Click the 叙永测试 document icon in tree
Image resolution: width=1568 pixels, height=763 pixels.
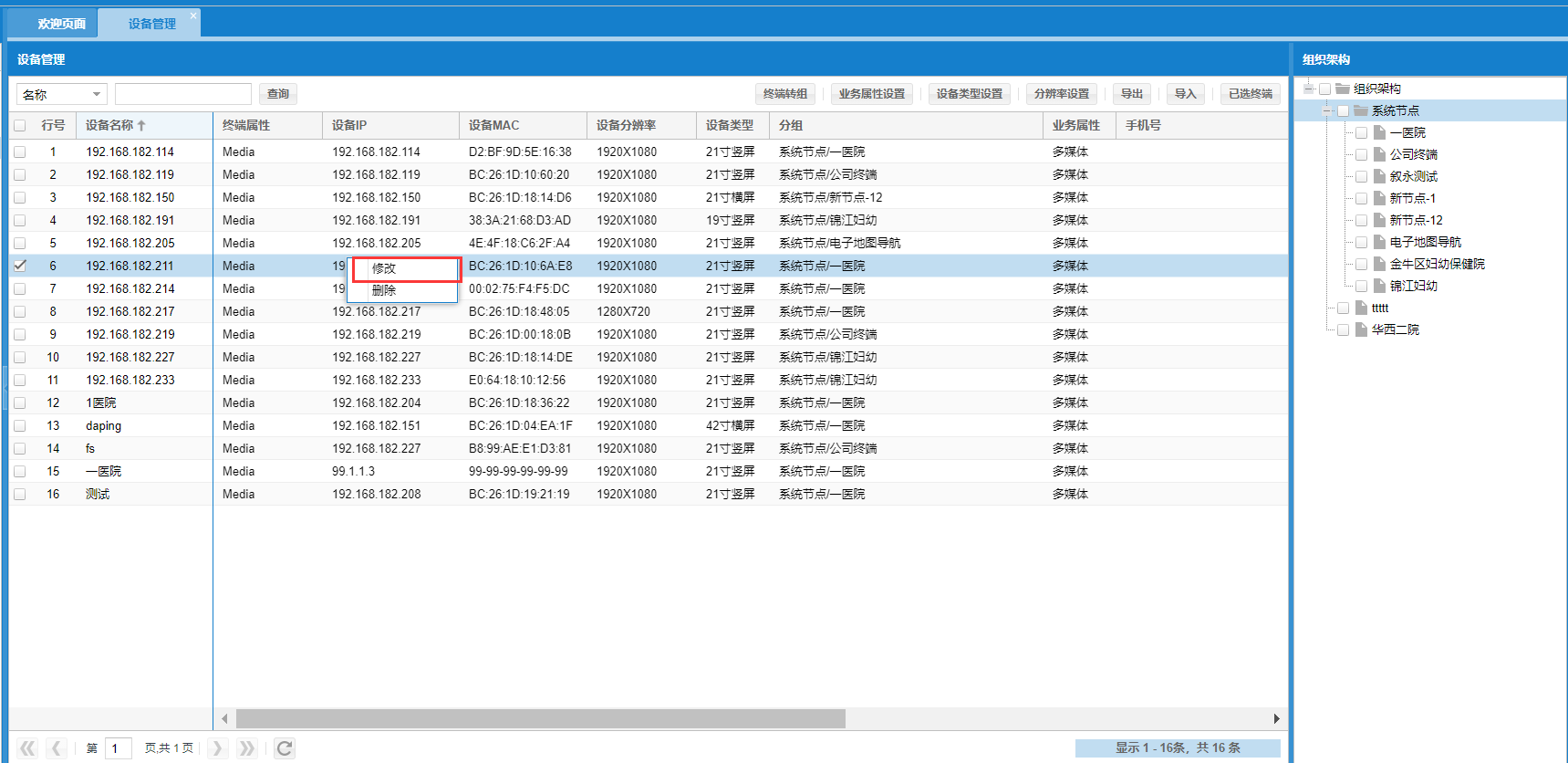point(1379,176)
